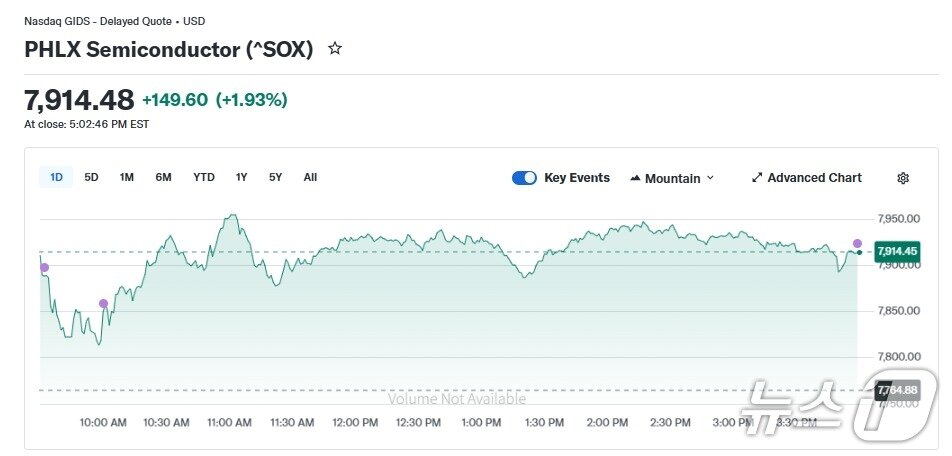
Task: Click the key event dot at market close
Action: [857, 243]
